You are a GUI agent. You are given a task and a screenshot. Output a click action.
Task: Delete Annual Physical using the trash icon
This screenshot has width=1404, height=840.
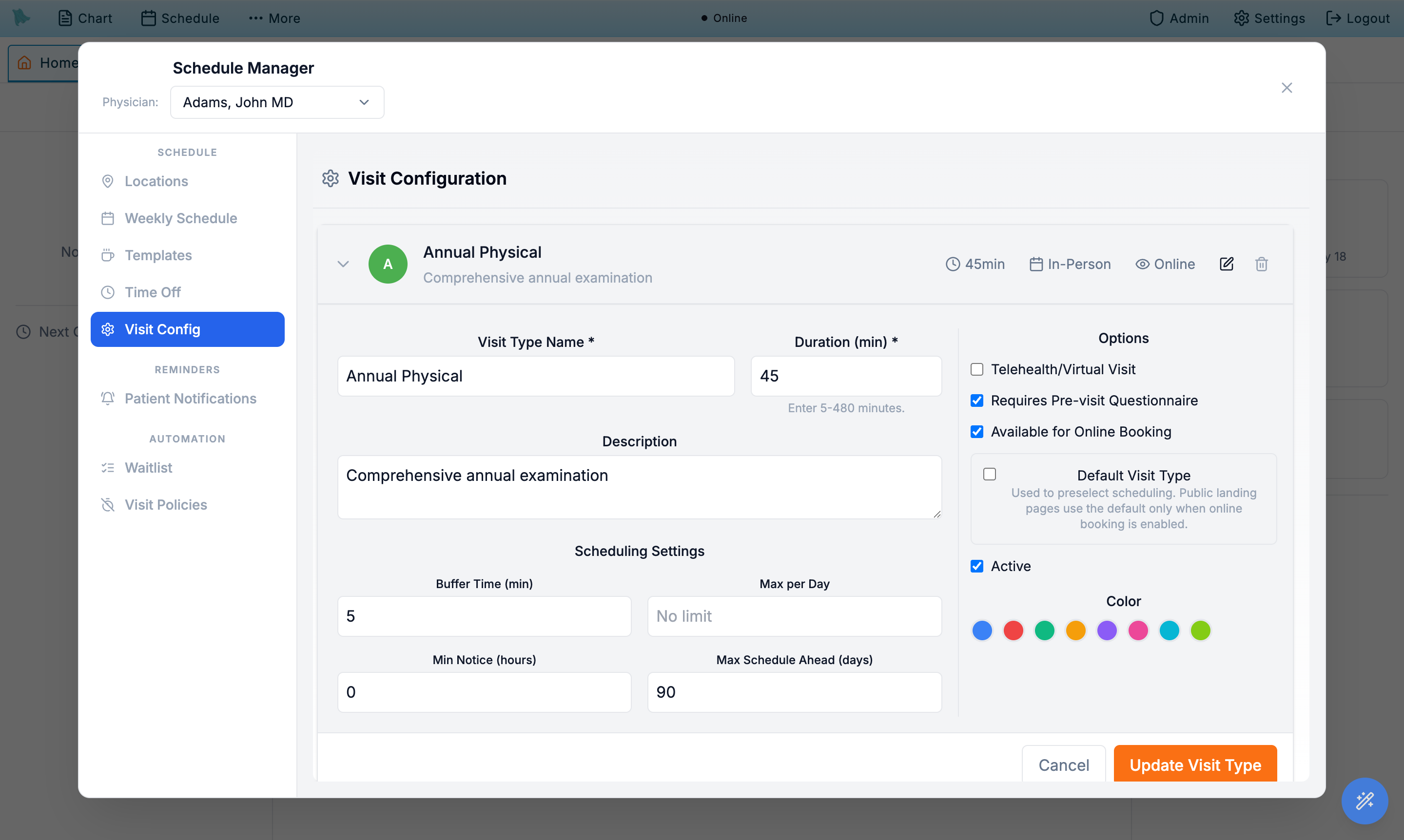(x=1261, y=264)
